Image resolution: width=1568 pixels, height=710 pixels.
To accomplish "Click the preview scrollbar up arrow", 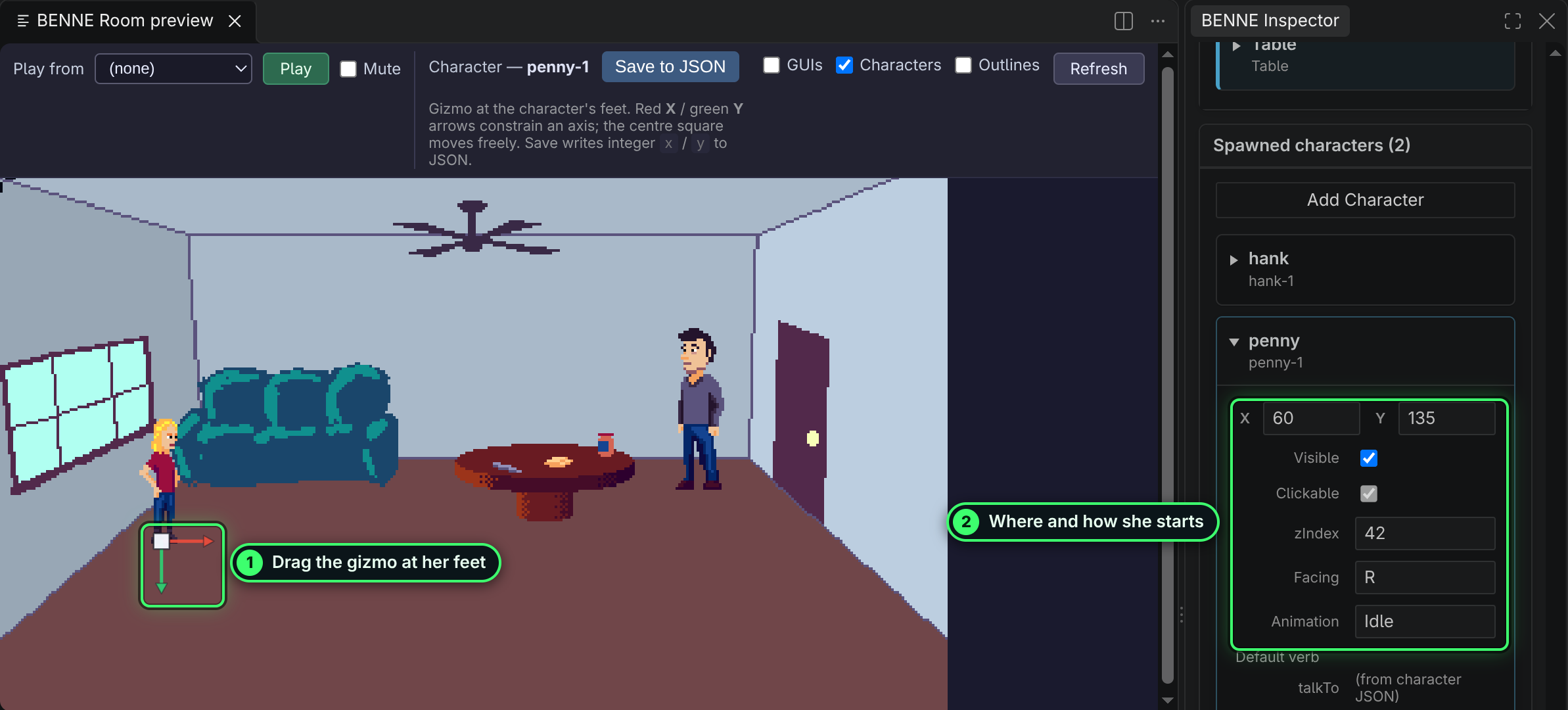I will [1168, 55].
